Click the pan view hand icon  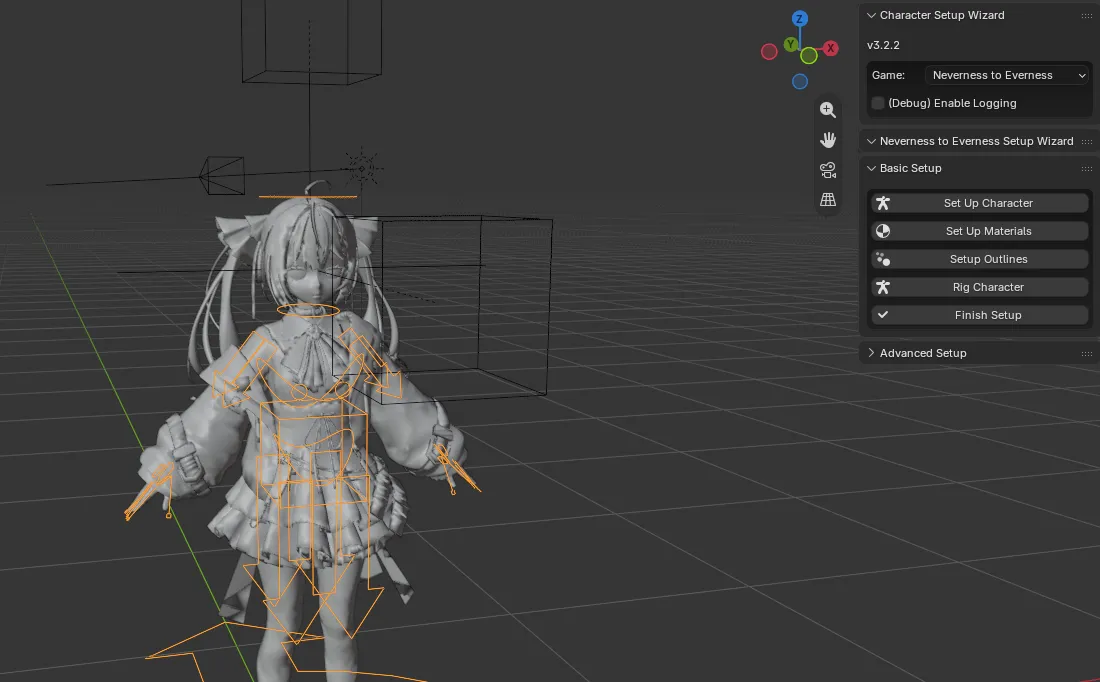tap(828, 140)
